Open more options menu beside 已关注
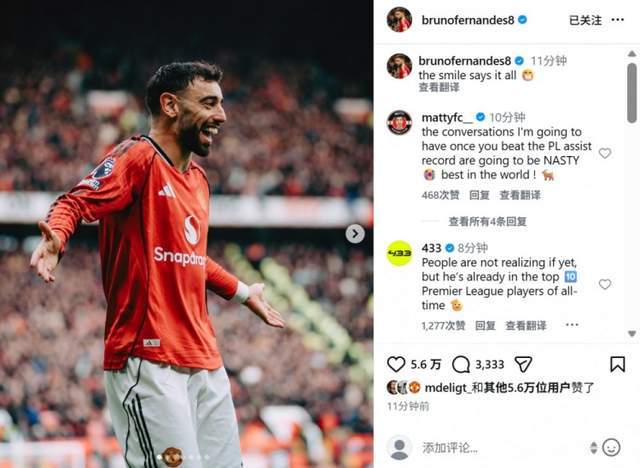The image size is (640, 468). tap(618, 20)
